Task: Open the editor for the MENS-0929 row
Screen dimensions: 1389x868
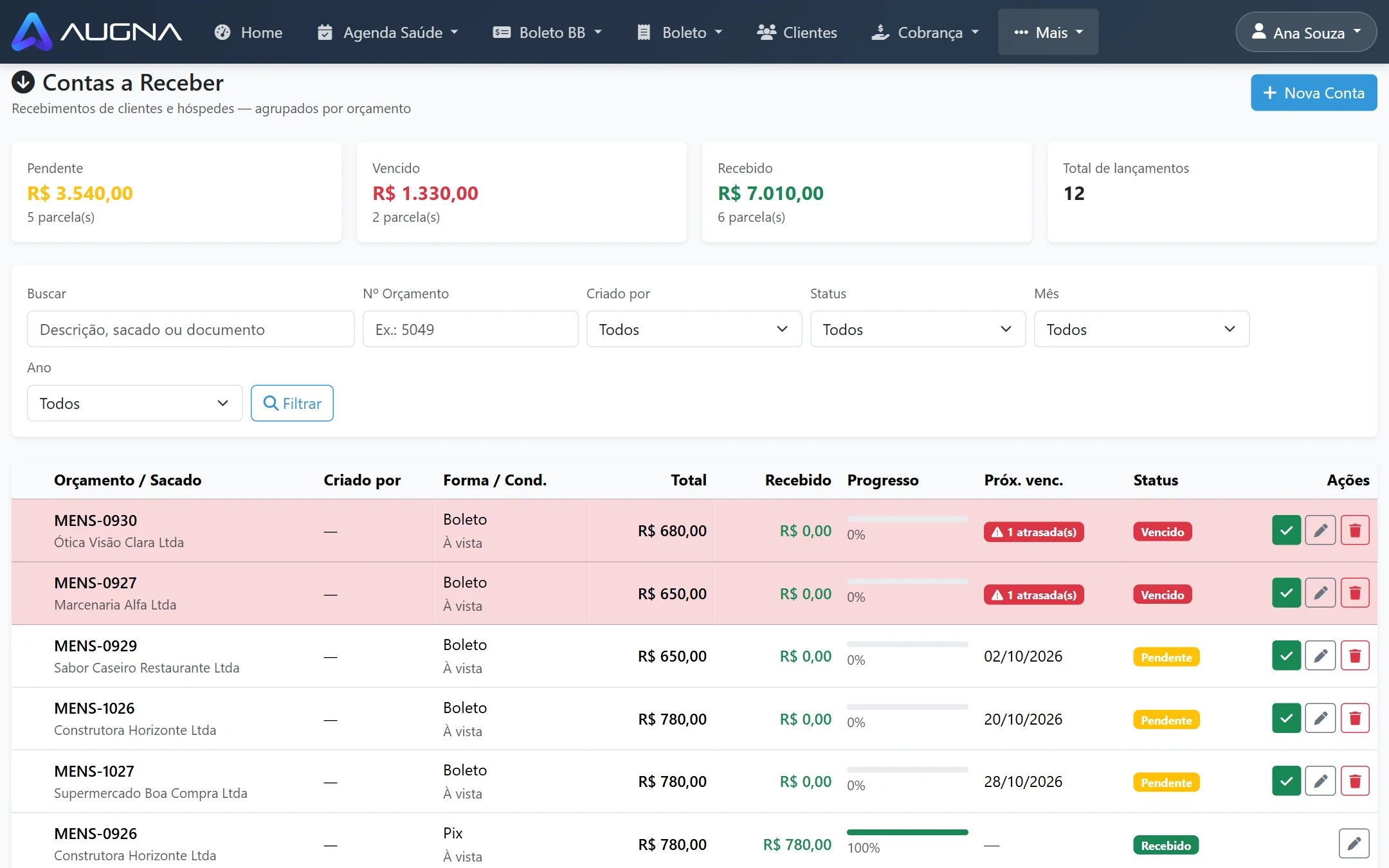Action: click(x=1320, y=656)
